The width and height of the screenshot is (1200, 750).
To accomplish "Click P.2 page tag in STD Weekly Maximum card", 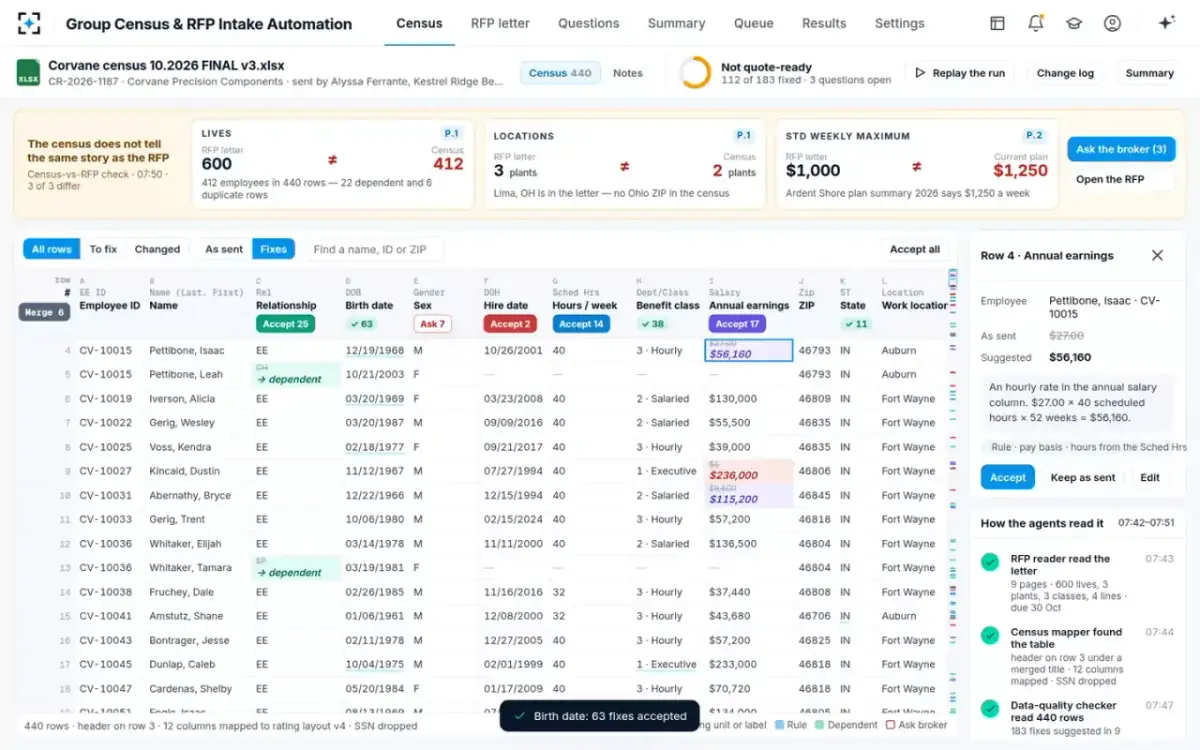I will click(x=1034, y=135).
